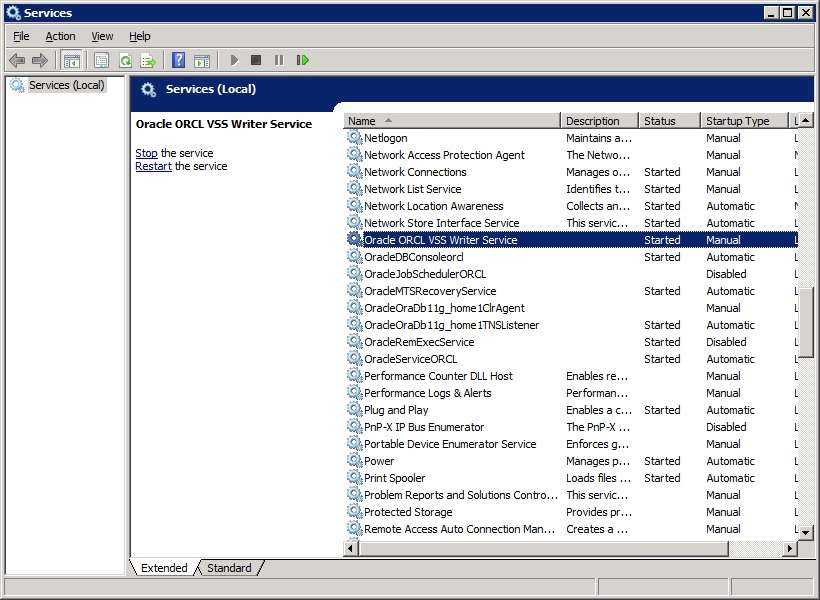The height and width of the screenshot is (600, 820).
Task: Click the Services (Local) header gear icon
Action: pos(149,89)
